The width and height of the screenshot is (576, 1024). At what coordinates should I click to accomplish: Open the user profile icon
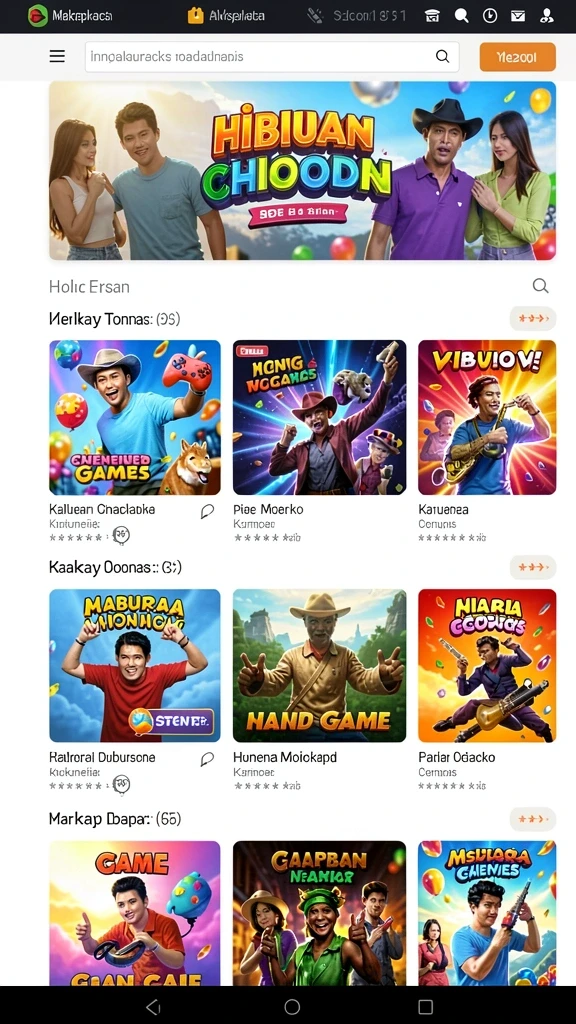point(547,16)
